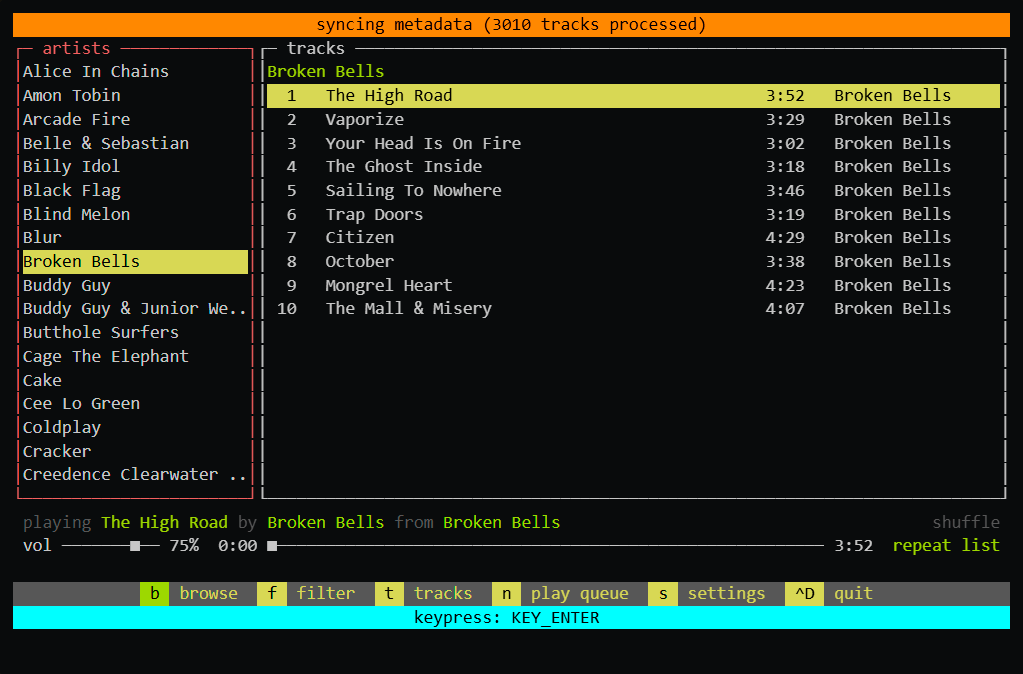This screenshot has width=1023, height=674.
Task: Select the 'b' browse shortcut key
Action: (x=155, y=593)
